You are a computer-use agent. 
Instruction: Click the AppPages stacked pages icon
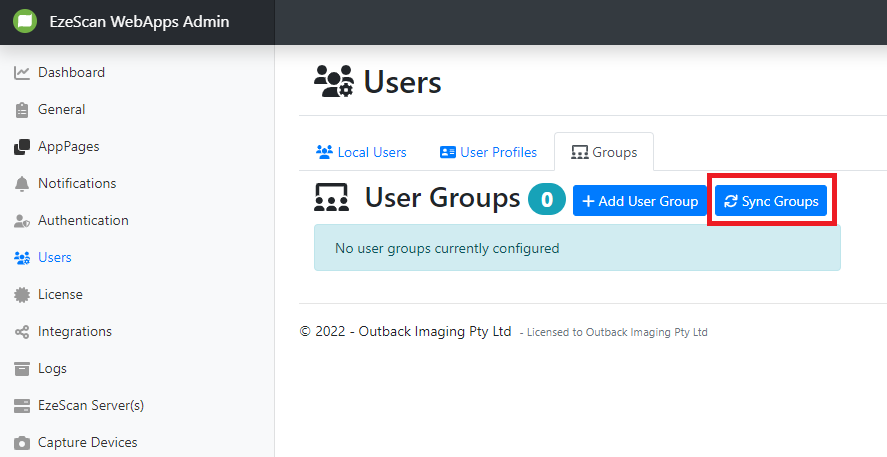click(x=22, y=147)
